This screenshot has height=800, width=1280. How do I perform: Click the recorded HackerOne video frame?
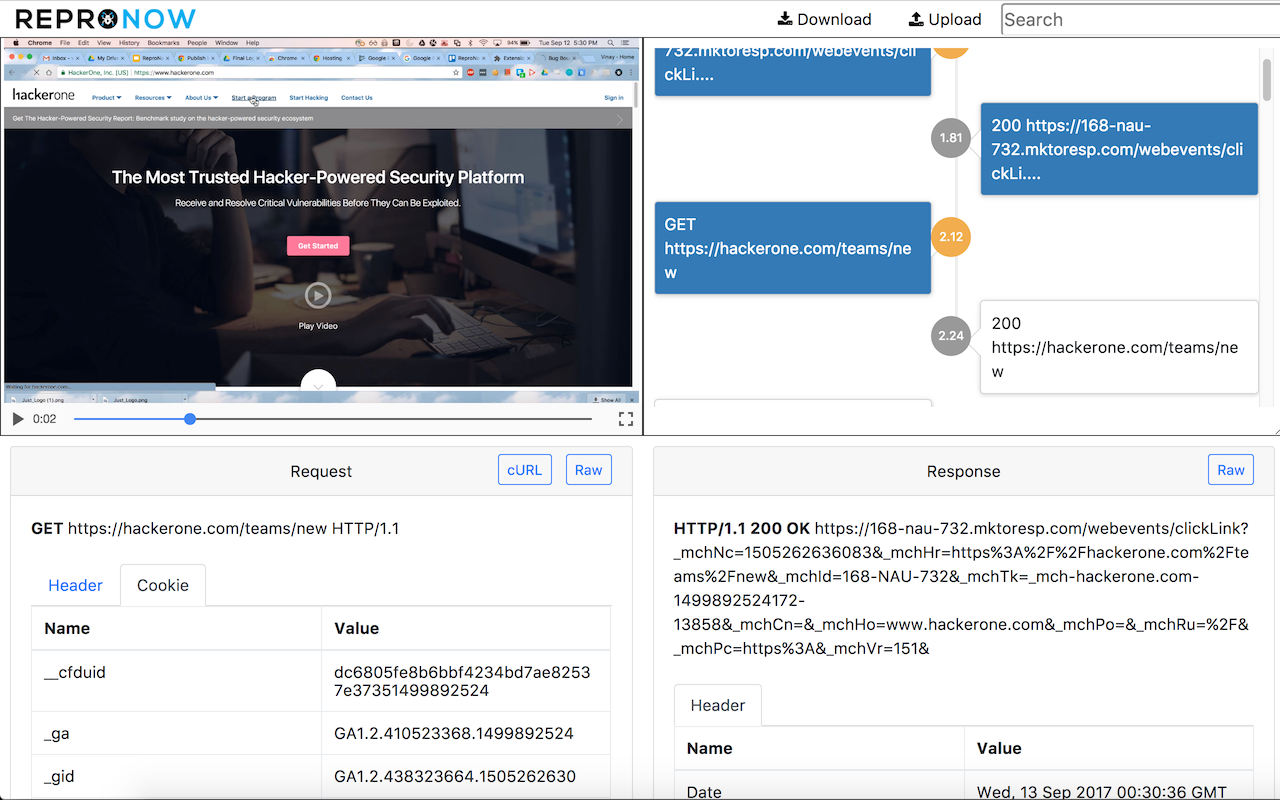(x=320, y=220)
